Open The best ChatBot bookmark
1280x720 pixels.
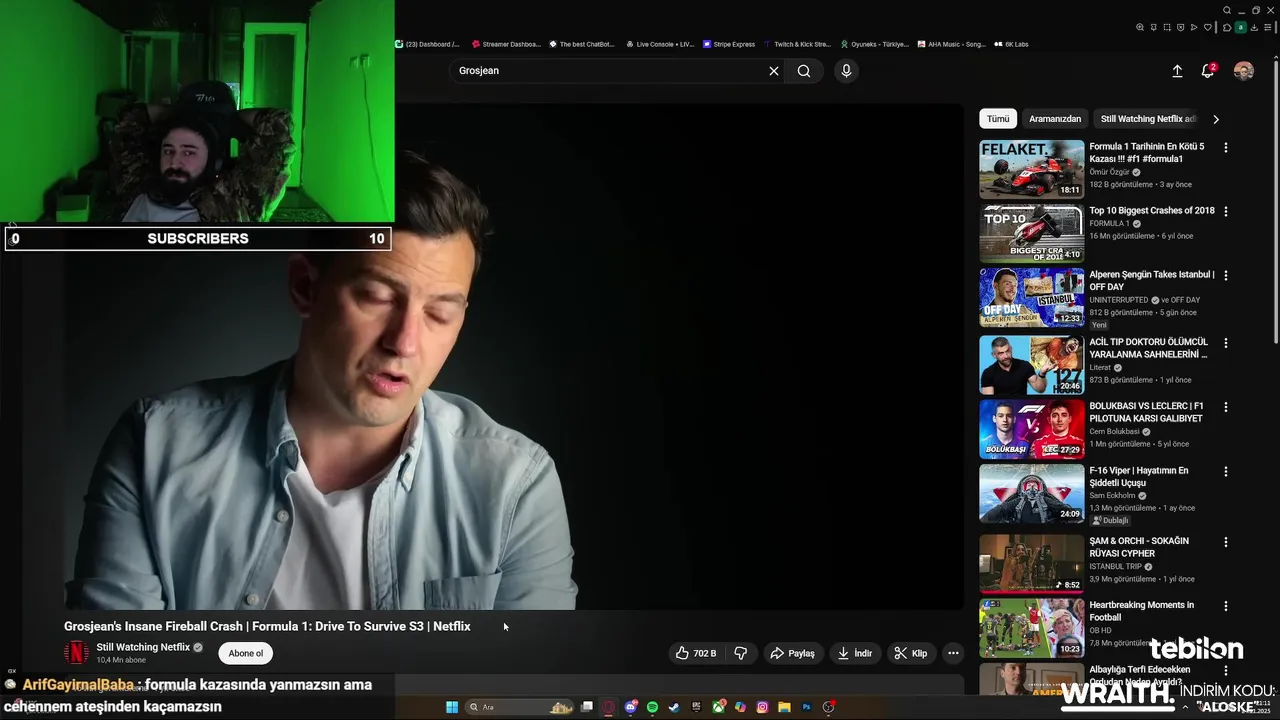point(581,44)
